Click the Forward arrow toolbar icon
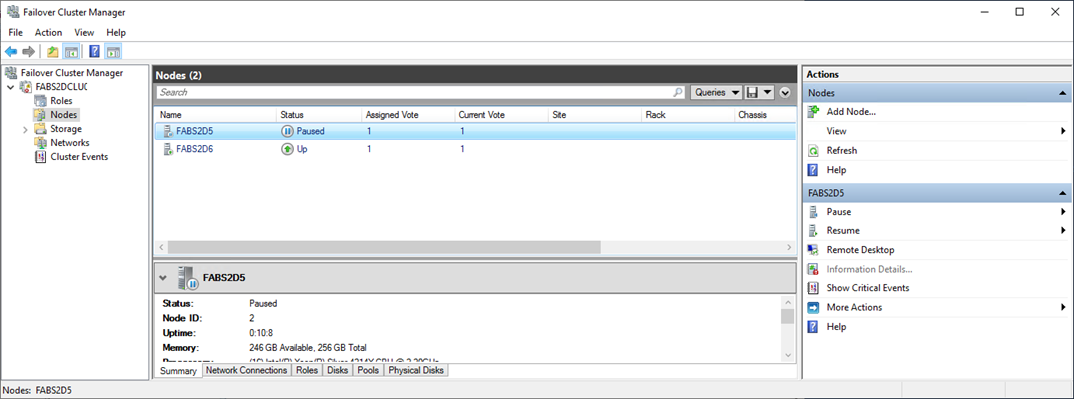The image size is (1074, 399). click(29, 51)
